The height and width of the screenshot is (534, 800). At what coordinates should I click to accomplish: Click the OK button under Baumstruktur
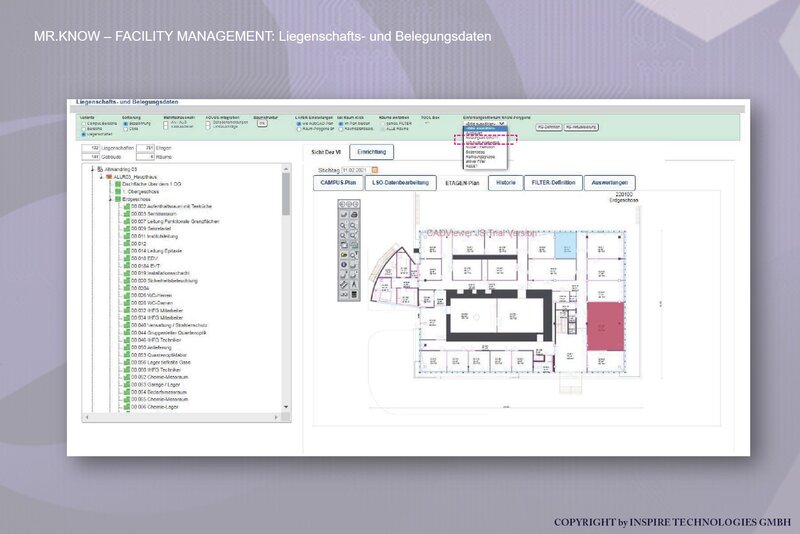pos(262,123)
